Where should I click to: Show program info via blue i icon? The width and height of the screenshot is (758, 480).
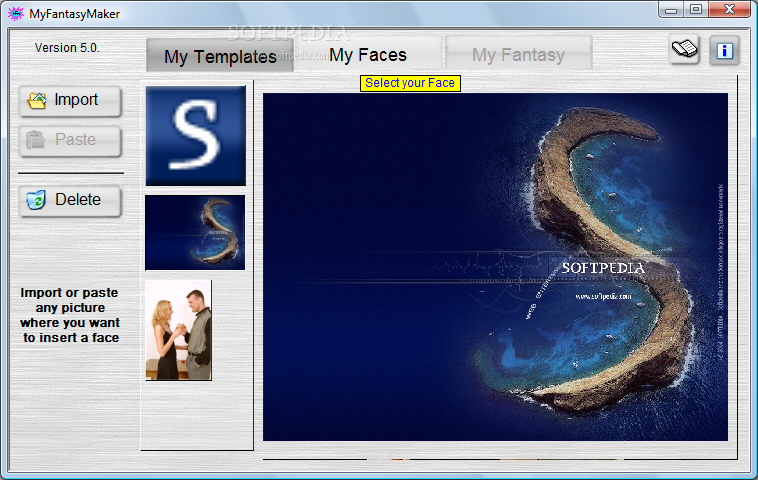pos(724,50)
